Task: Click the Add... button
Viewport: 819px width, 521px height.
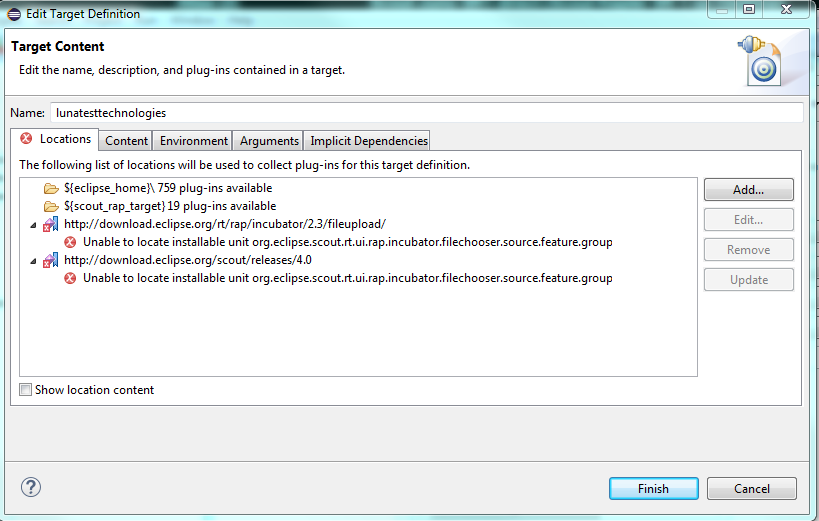Action: pos(748,190)
